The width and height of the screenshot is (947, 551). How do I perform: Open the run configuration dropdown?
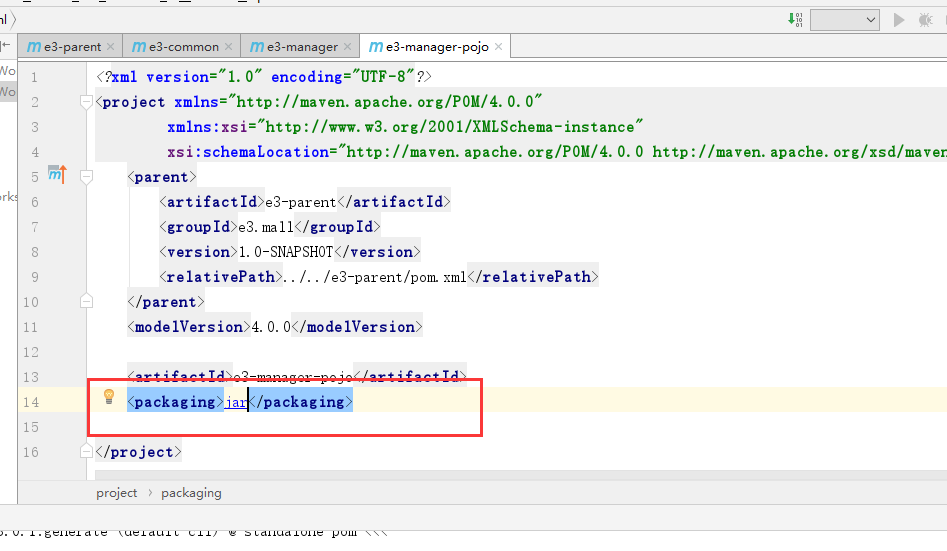(844, 20)
